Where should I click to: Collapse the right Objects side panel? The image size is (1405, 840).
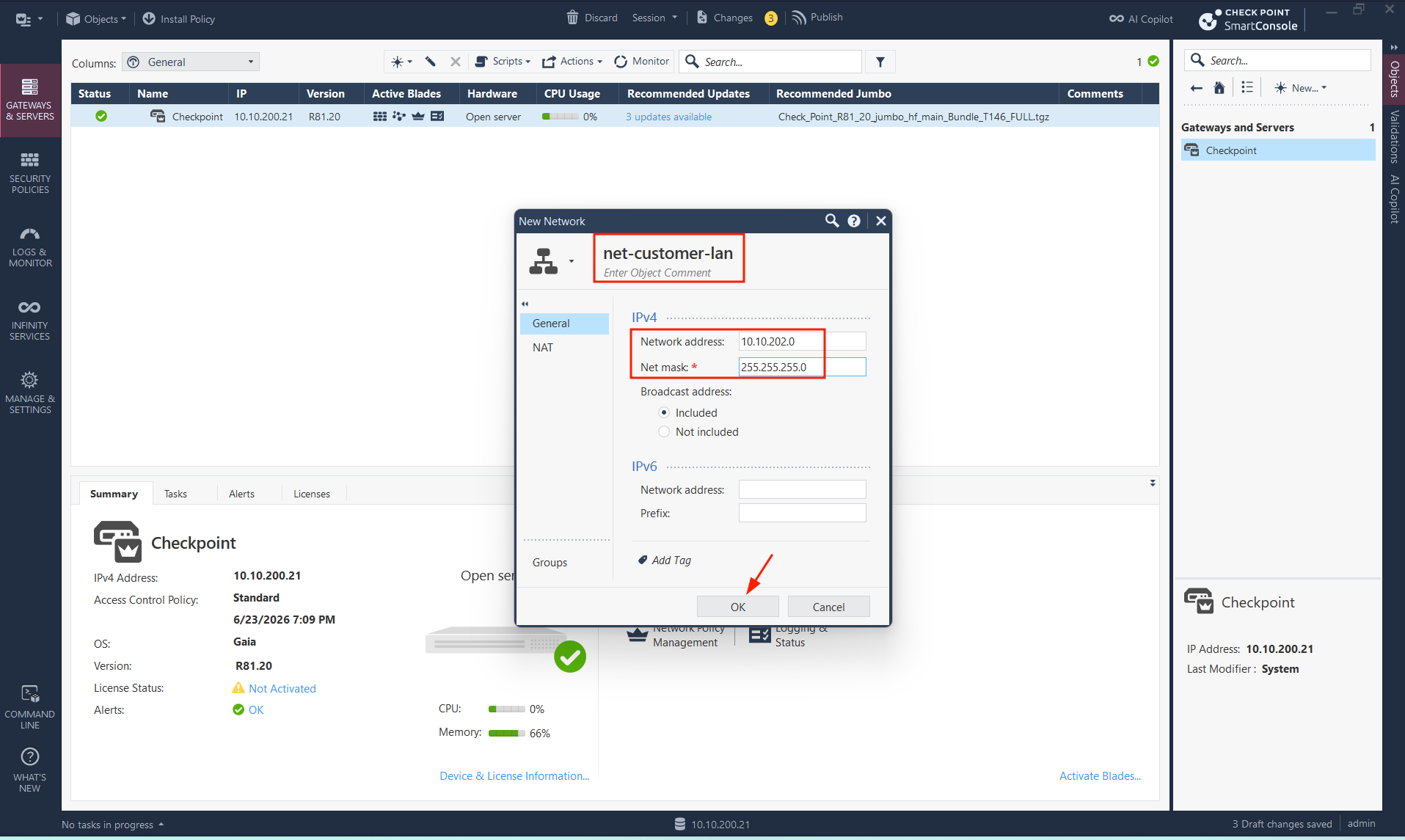click(x=1394, y=48)
